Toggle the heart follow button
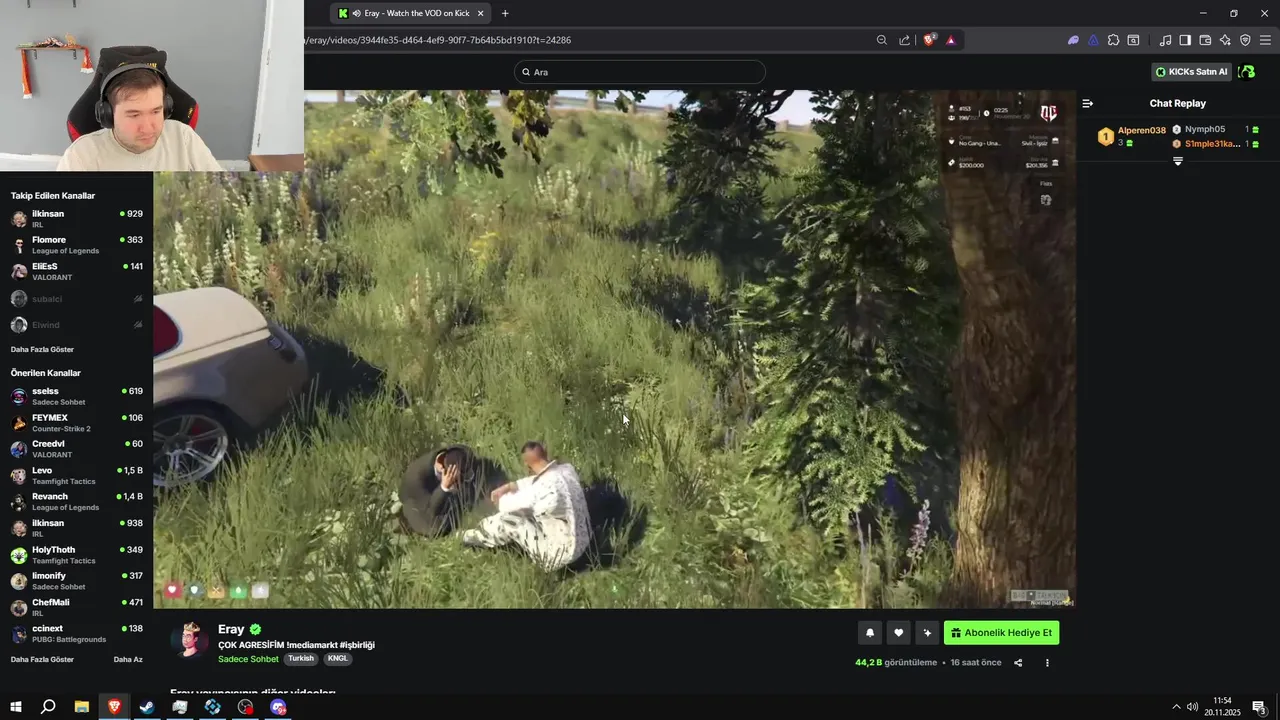The image size is (1280, 720). coord(898,633)
